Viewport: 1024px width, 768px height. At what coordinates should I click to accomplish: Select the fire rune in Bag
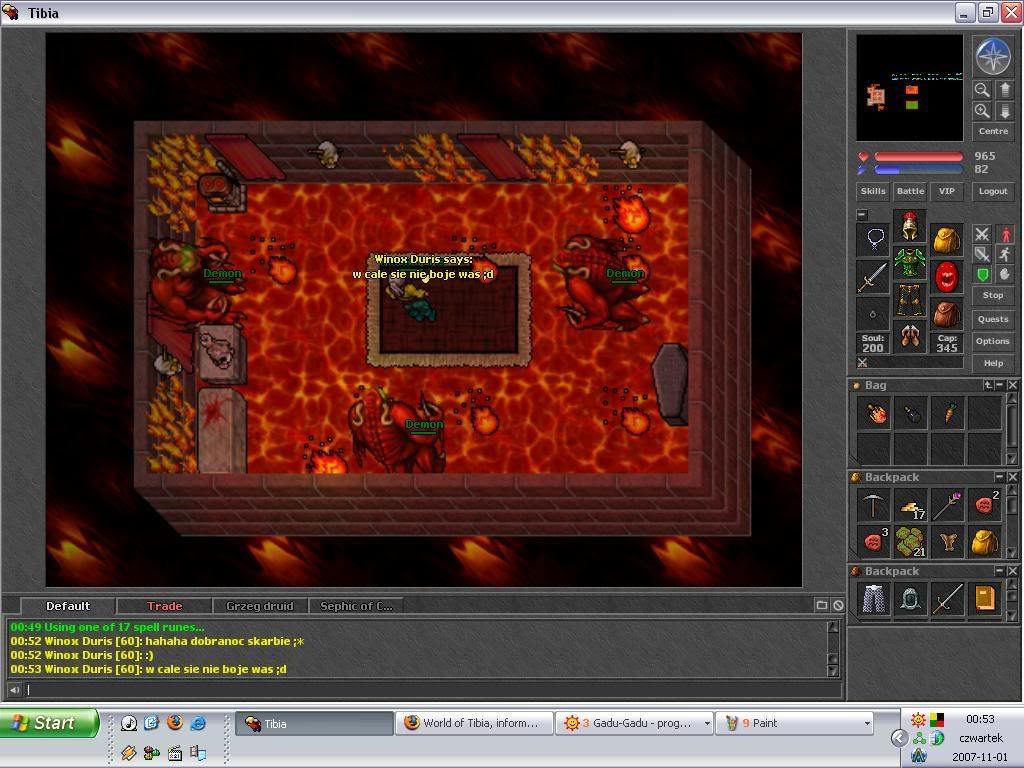point(874,413)
